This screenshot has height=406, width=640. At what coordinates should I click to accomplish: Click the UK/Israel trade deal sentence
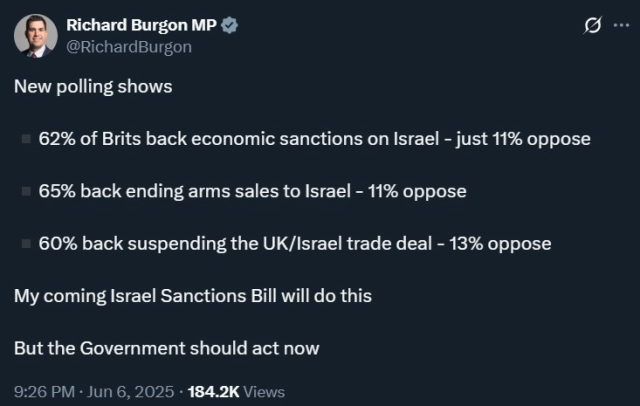tap(295, 244)
